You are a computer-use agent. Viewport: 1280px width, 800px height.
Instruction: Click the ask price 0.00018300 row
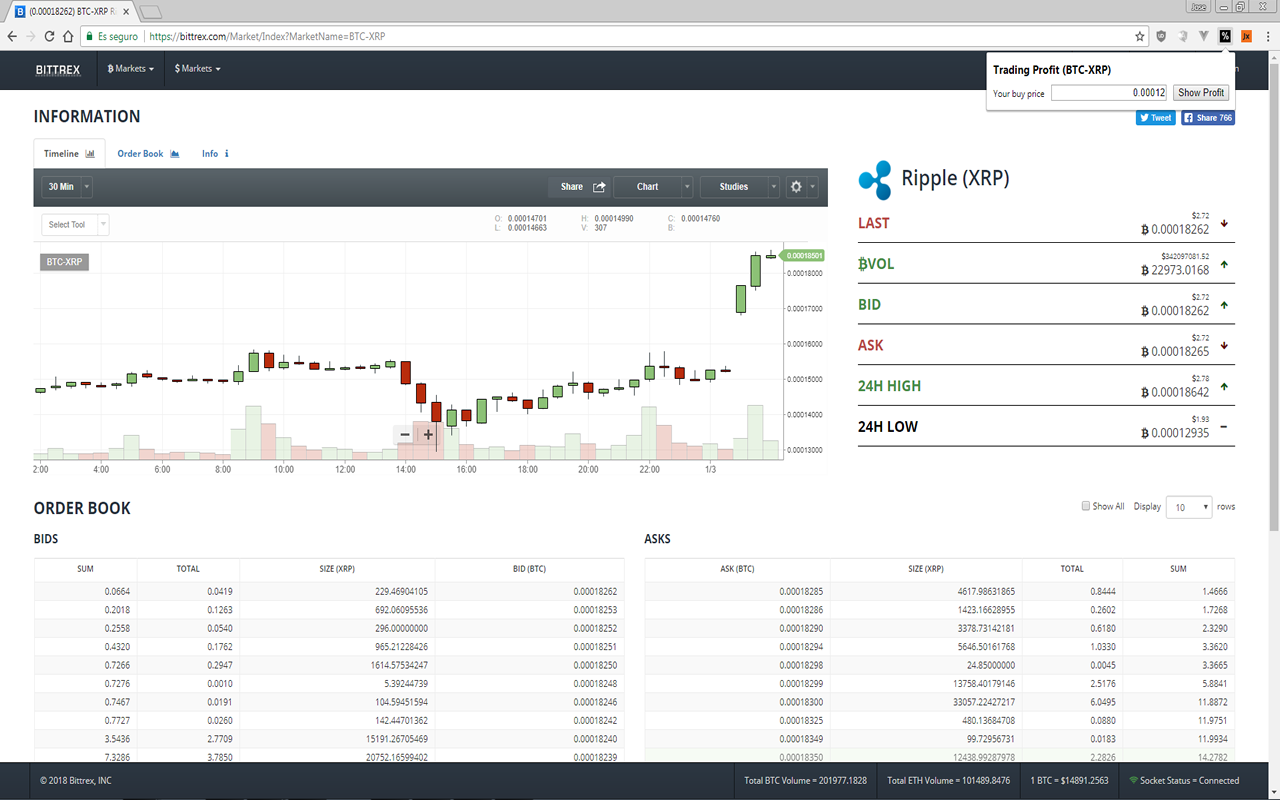[940, 703]
